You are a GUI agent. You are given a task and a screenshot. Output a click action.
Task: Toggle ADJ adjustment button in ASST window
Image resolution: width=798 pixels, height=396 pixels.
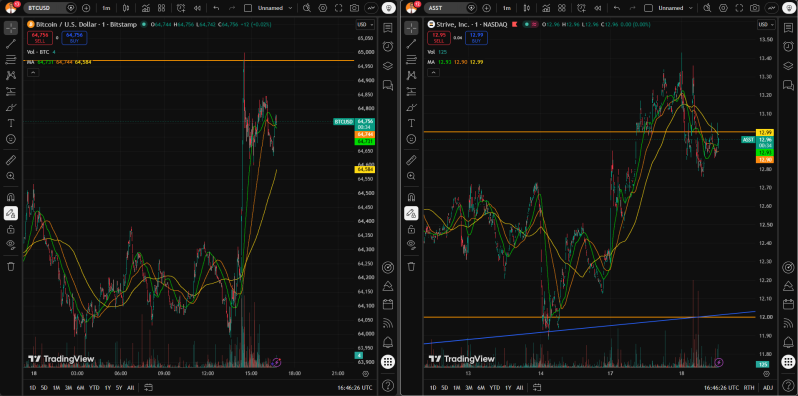pyautogui.click(x=768, y=387)
